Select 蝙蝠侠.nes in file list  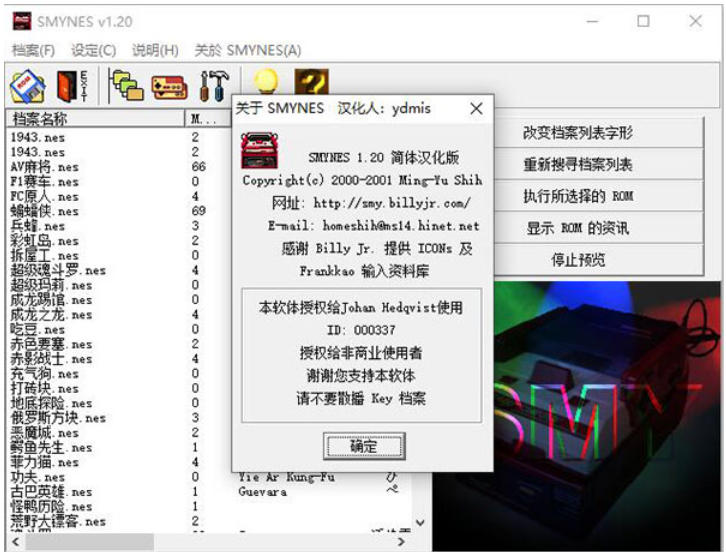tap(45, 211)
